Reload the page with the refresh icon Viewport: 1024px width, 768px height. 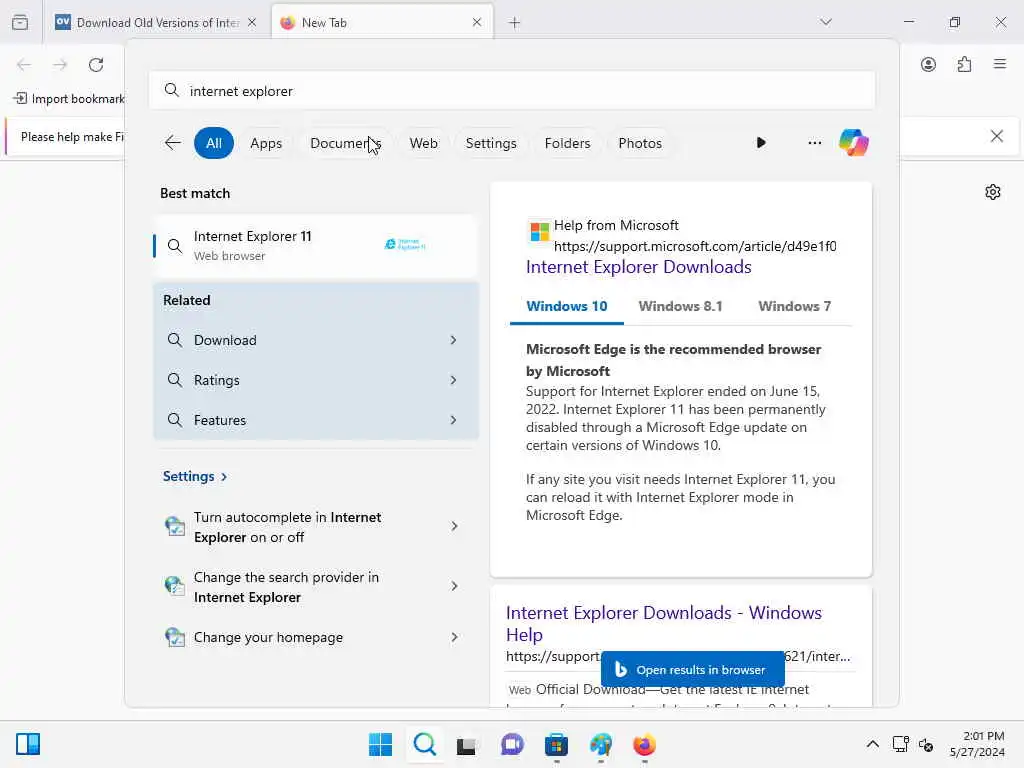[96, 65]
